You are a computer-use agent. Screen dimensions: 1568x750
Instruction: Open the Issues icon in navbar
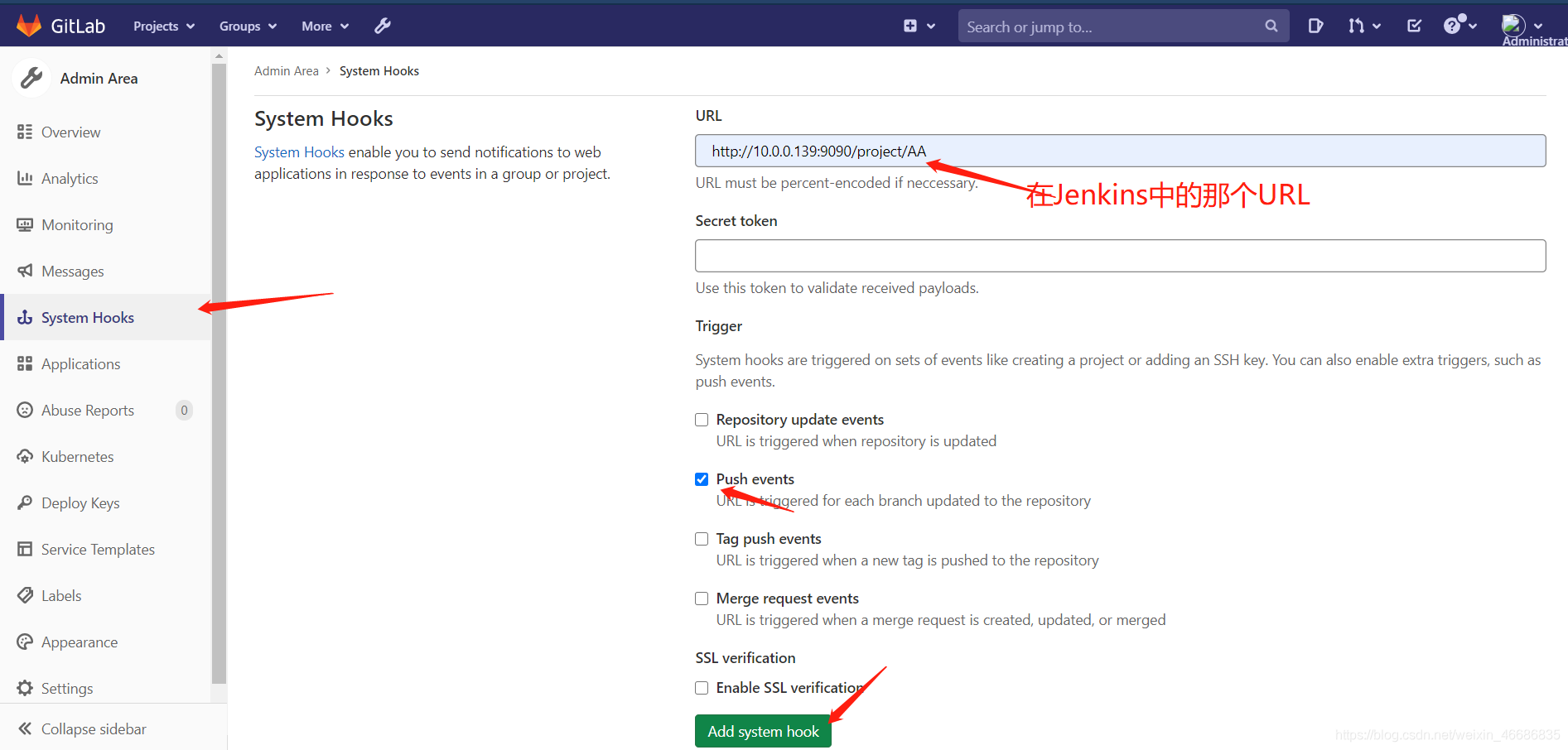[x=1315, y=26]
